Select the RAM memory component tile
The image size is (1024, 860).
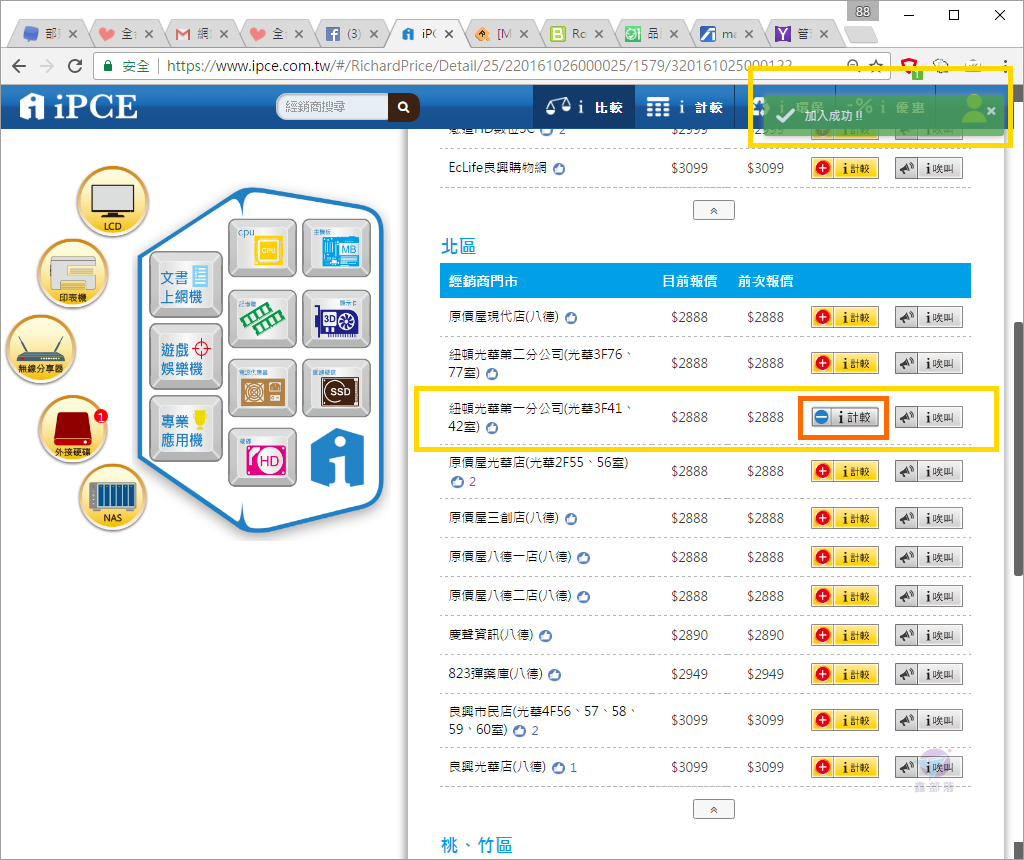tap(263, 319)
